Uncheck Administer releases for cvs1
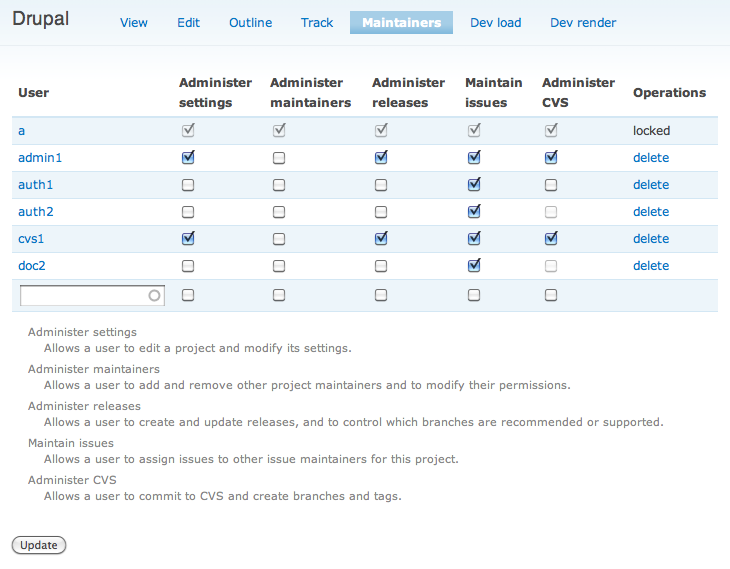The height and width of the screenshot is (569, 730). point(381,239)
